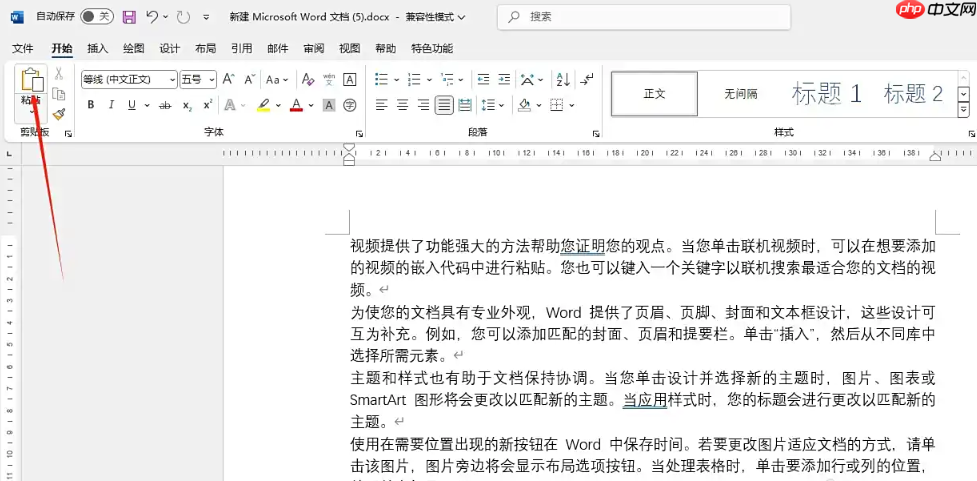Expand Paste options dropdown arrow

coord(31,114)
